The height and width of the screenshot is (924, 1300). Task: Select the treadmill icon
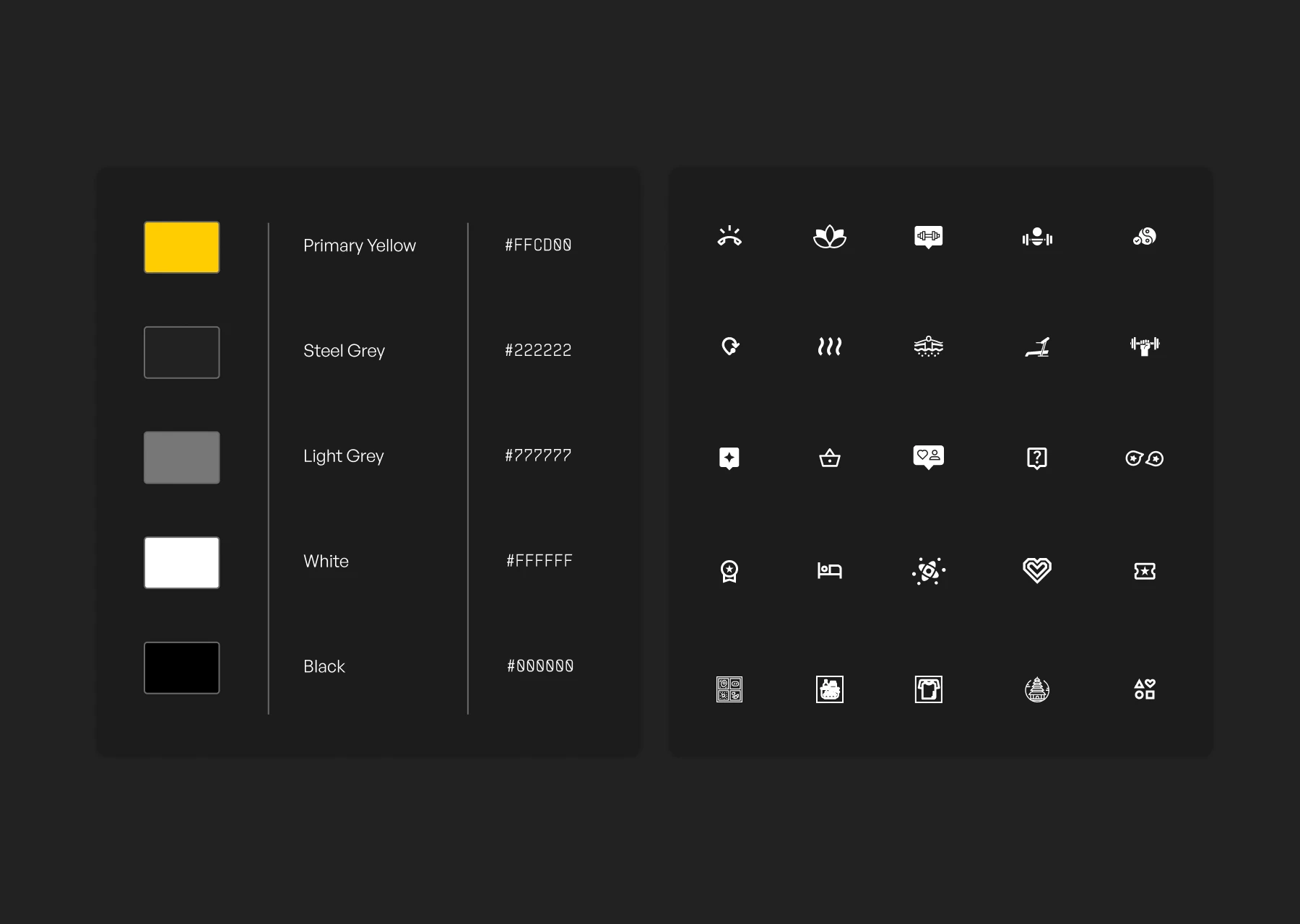pos(1037,347)
